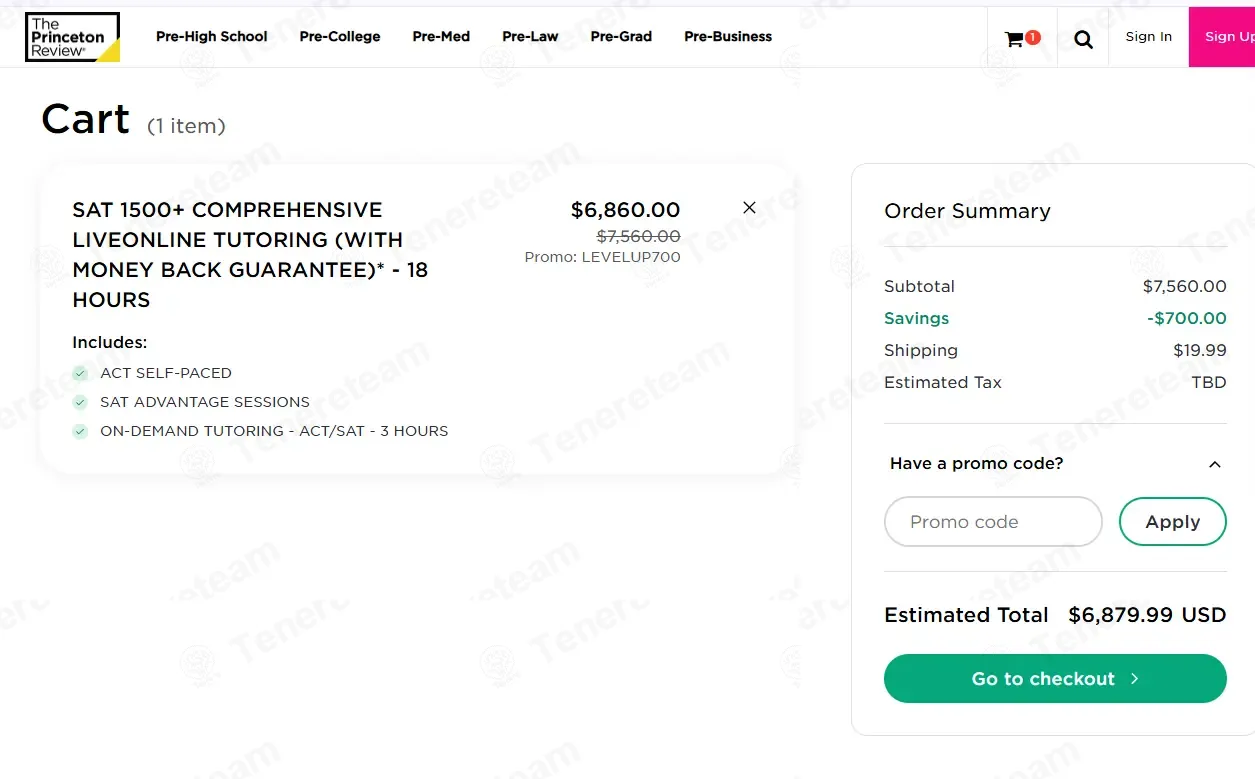Click the search magnifier icon
This screenshot has height=779, width=1255.
click(x=1083, y=39)
